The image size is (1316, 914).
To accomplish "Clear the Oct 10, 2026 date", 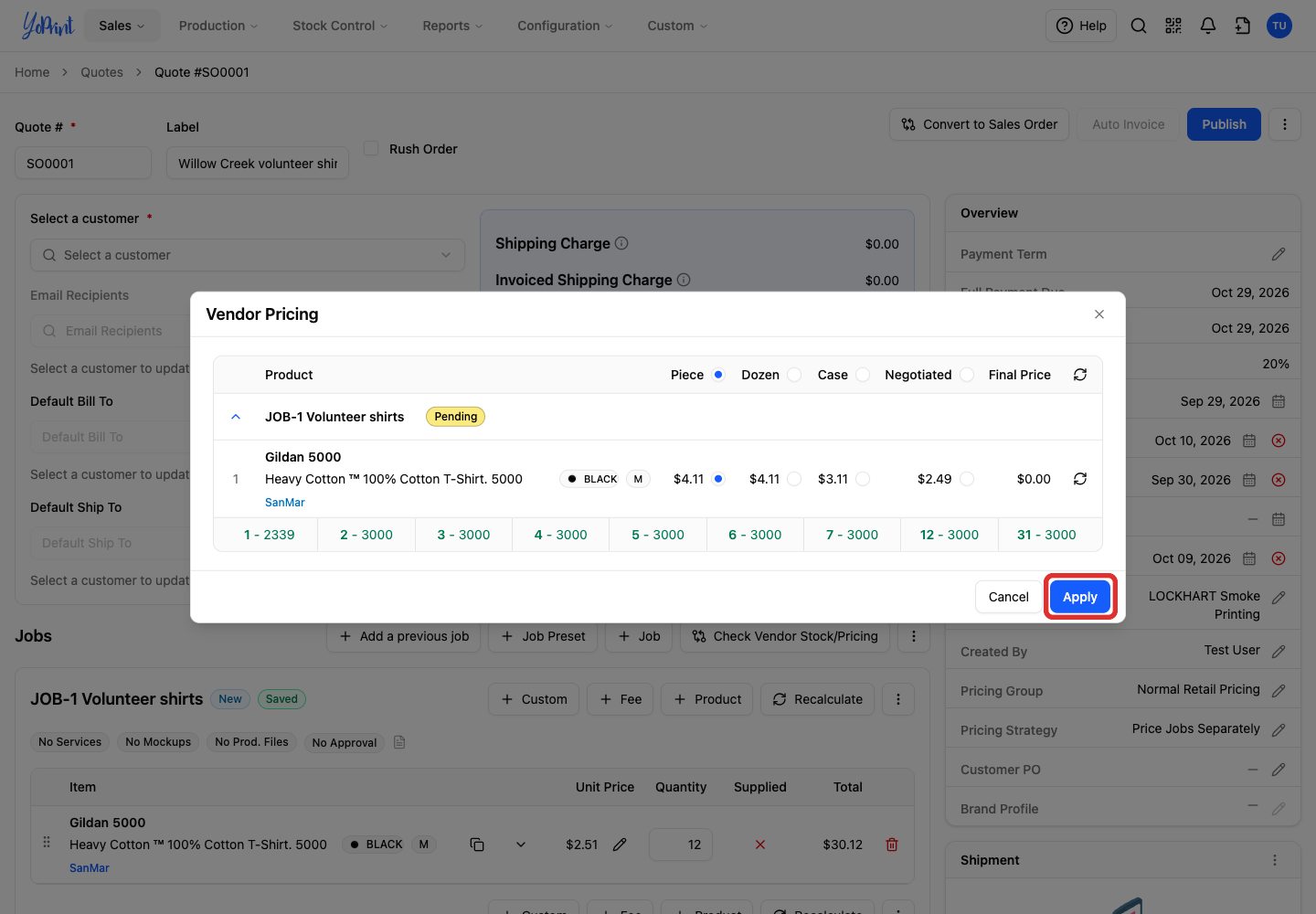I will click(x=1279, y=441).
